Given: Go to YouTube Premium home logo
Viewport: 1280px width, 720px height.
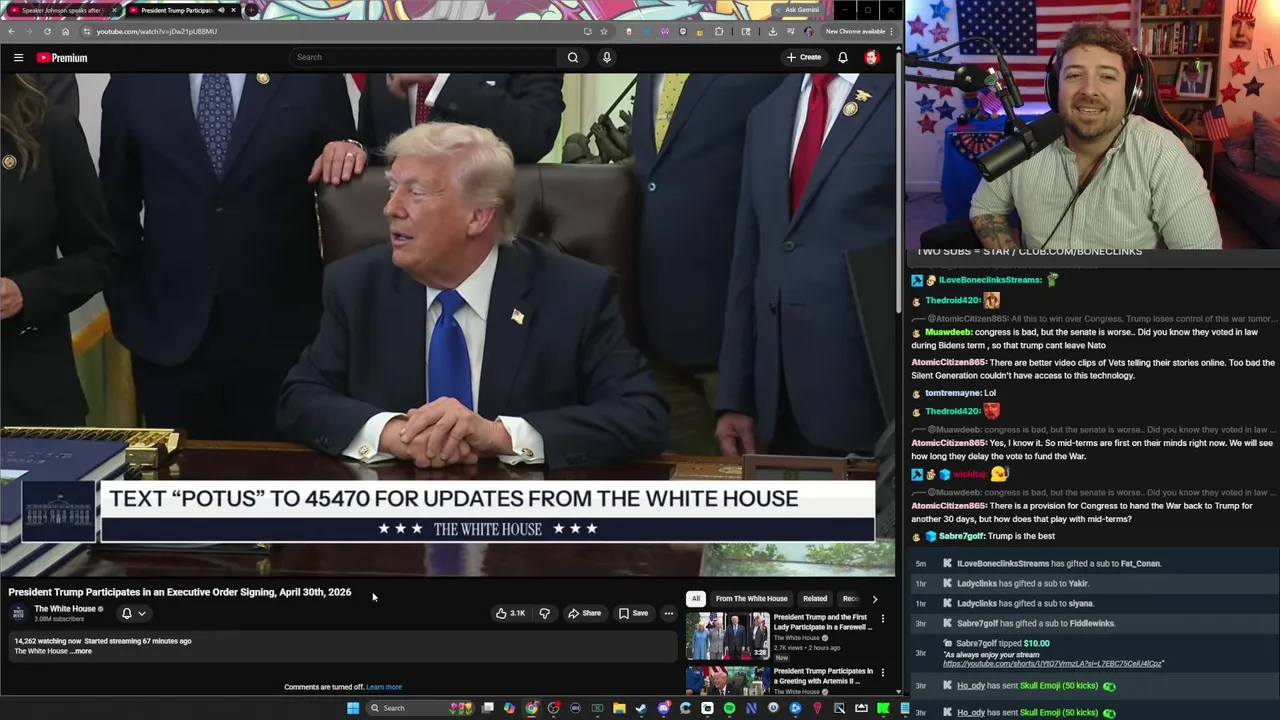Looking at the screenshot, I should 62,58.
